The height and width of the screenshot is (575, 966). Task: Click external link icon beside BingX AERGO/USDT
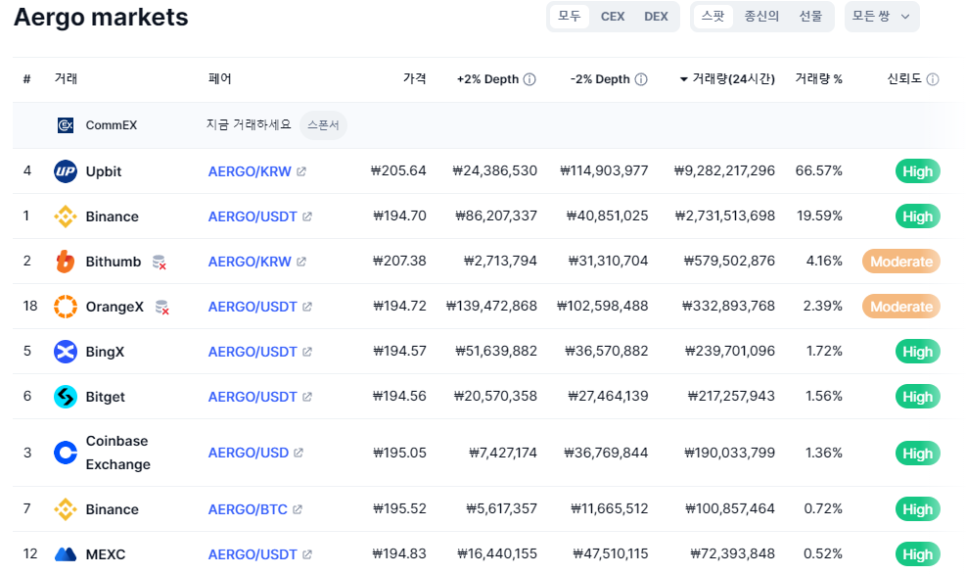pos(307,351)
